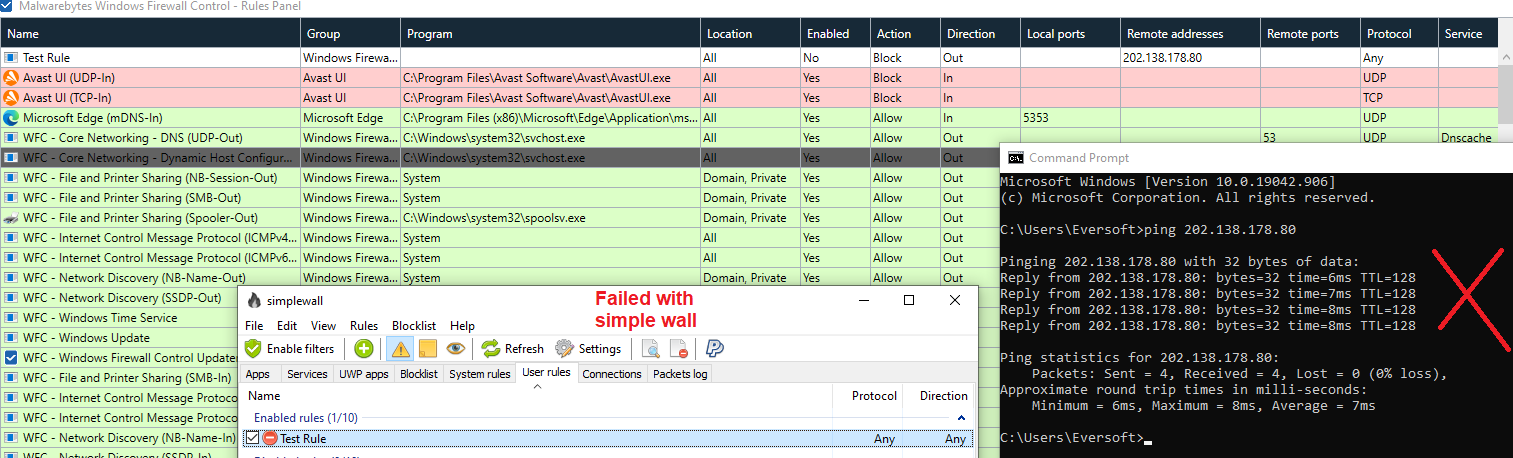Open the Blocklist menu in simplewall
Image resolution: width=1513 pixels, height=458 pixels.
coord(413,326)
